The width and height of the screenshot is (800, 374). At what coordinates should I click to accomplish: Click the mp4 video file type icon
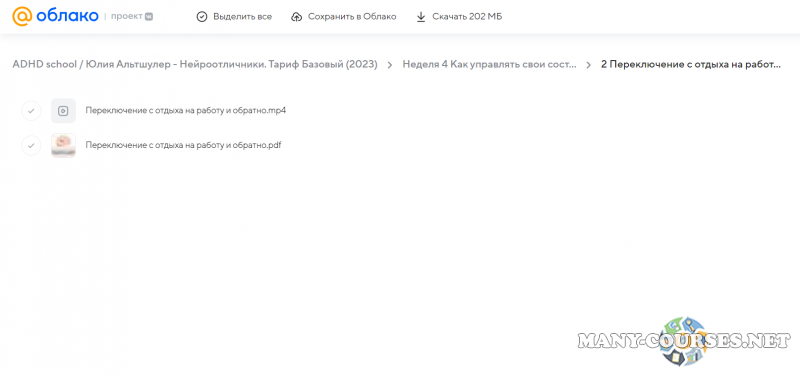coord(63,111)
